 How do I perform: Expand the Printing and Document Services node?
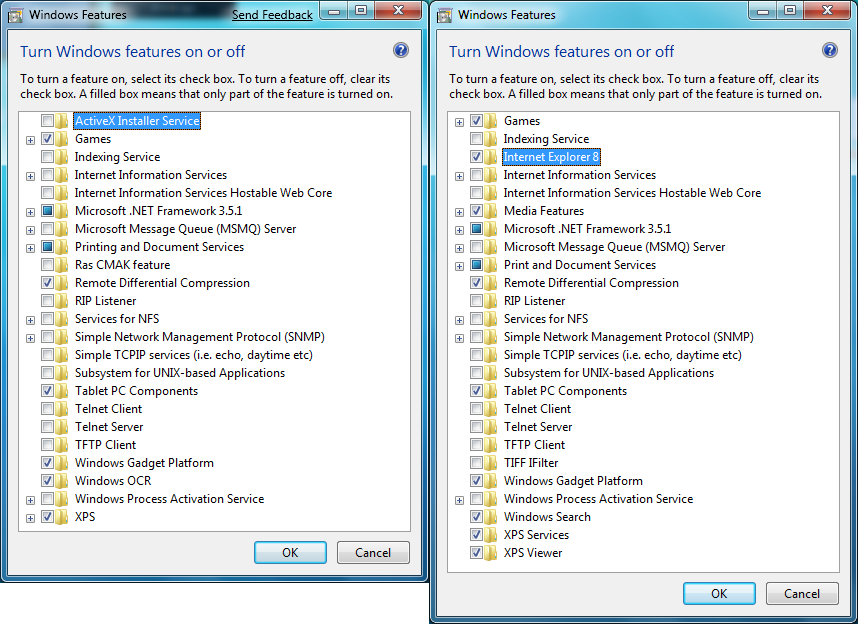(31, 247)
